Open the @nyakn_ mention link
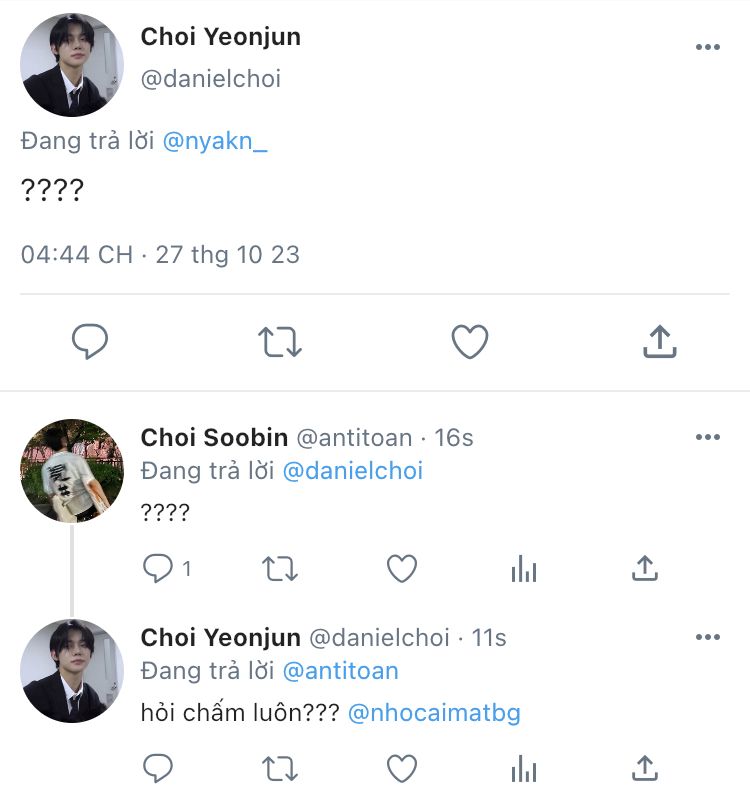Screen dimensions: 750x796 215,141
